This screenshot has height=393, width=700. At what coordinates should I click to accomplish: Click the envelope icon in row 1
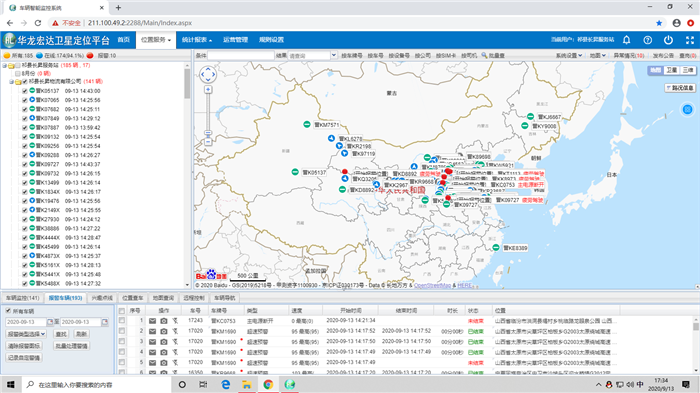[152, 321]
